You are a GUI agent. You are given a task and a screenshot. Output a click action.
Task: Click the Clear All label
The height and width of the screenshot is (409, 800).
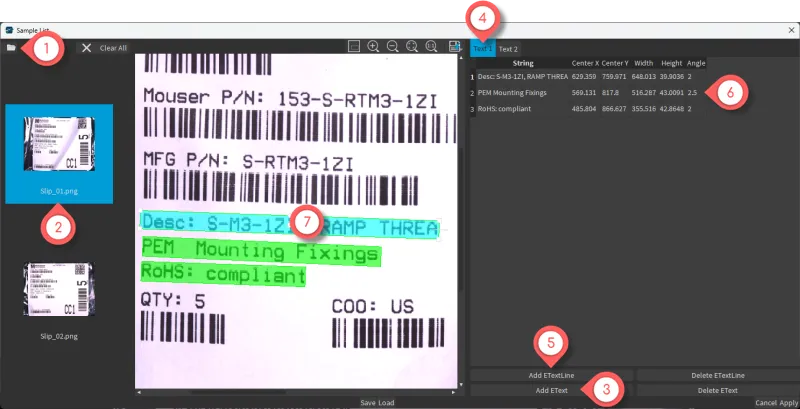pyautogui.click(x=113, y=48)
